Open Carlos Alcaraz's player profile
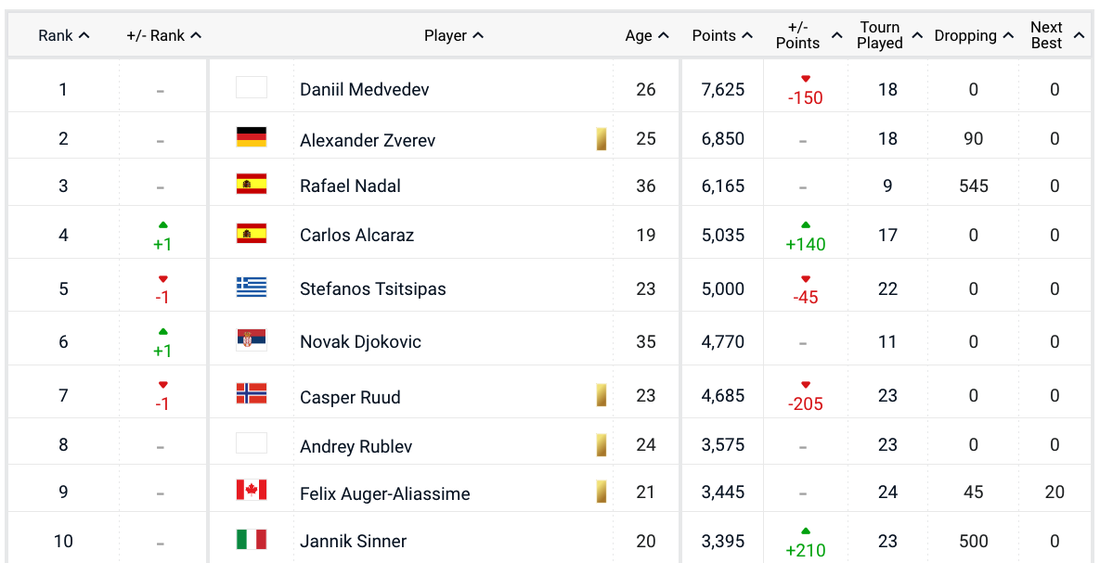The height and width of the screenshot is (563, 1100). [356, 236]
